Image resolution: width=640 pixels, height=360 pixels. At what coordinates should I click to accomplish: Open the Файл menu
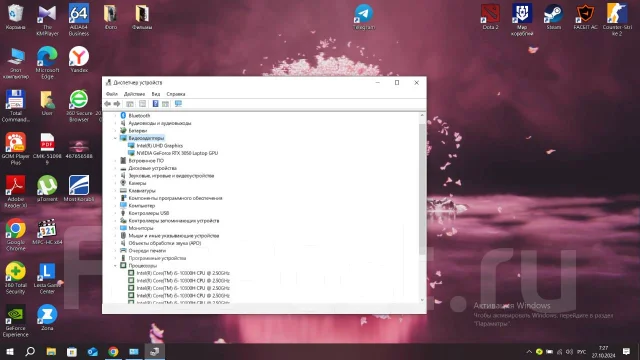[x=112, y=94]
